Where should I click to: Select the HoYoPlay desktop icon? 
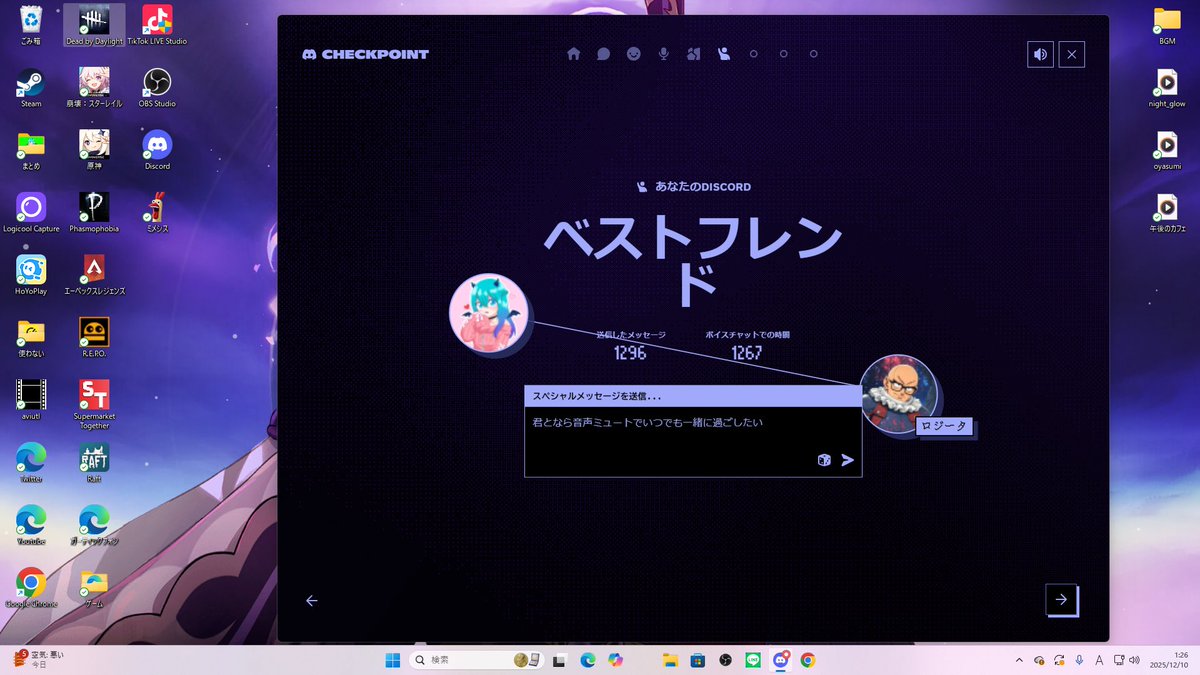pos(31,275)
